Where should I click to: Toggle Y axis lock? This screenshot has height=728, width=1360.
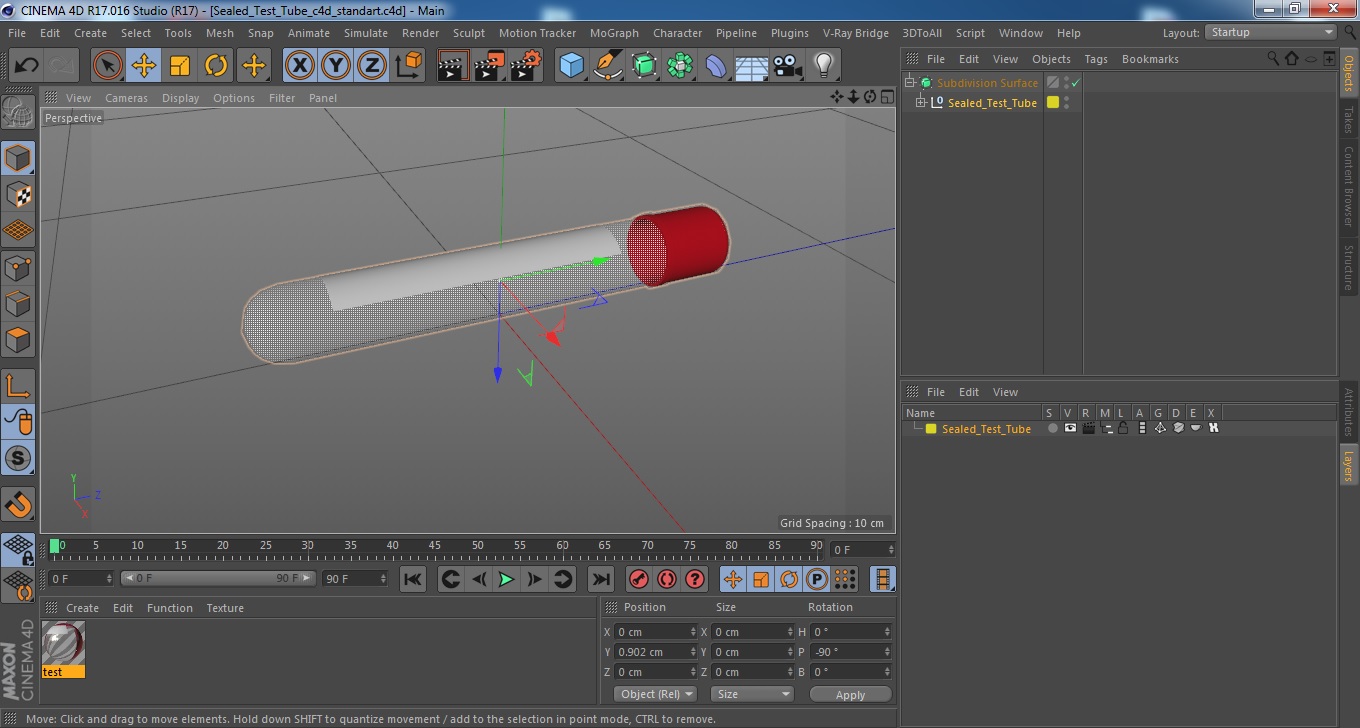(x=335, y=66)
